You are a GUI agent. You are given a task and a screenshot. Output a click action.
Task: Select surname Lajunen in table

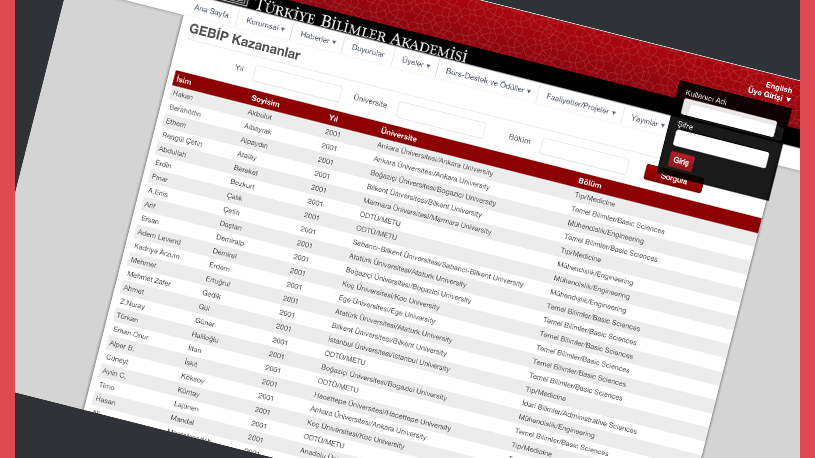pos(186,405)
